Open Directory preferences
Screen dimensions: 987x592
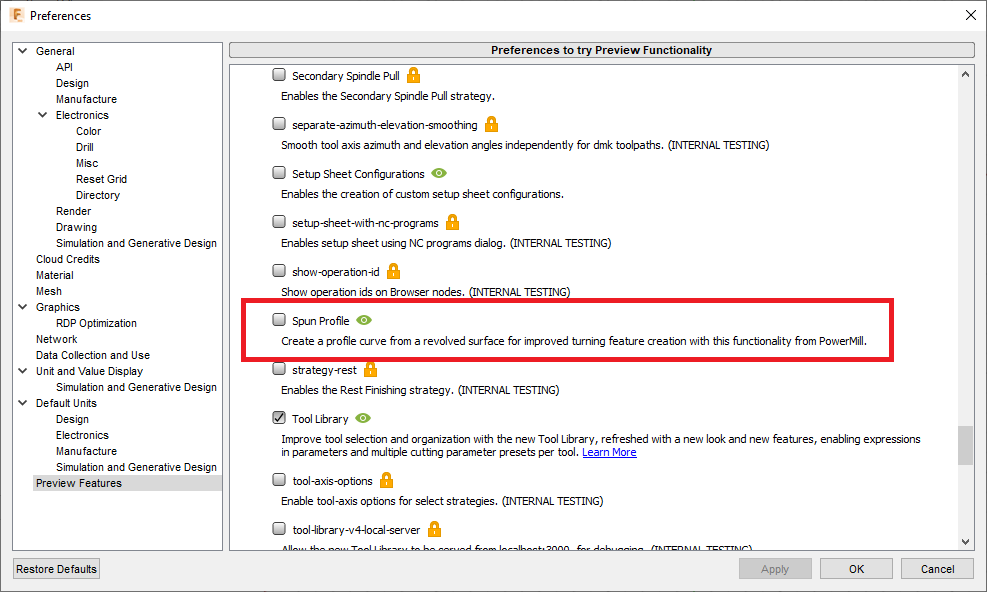tap(98, 195)
